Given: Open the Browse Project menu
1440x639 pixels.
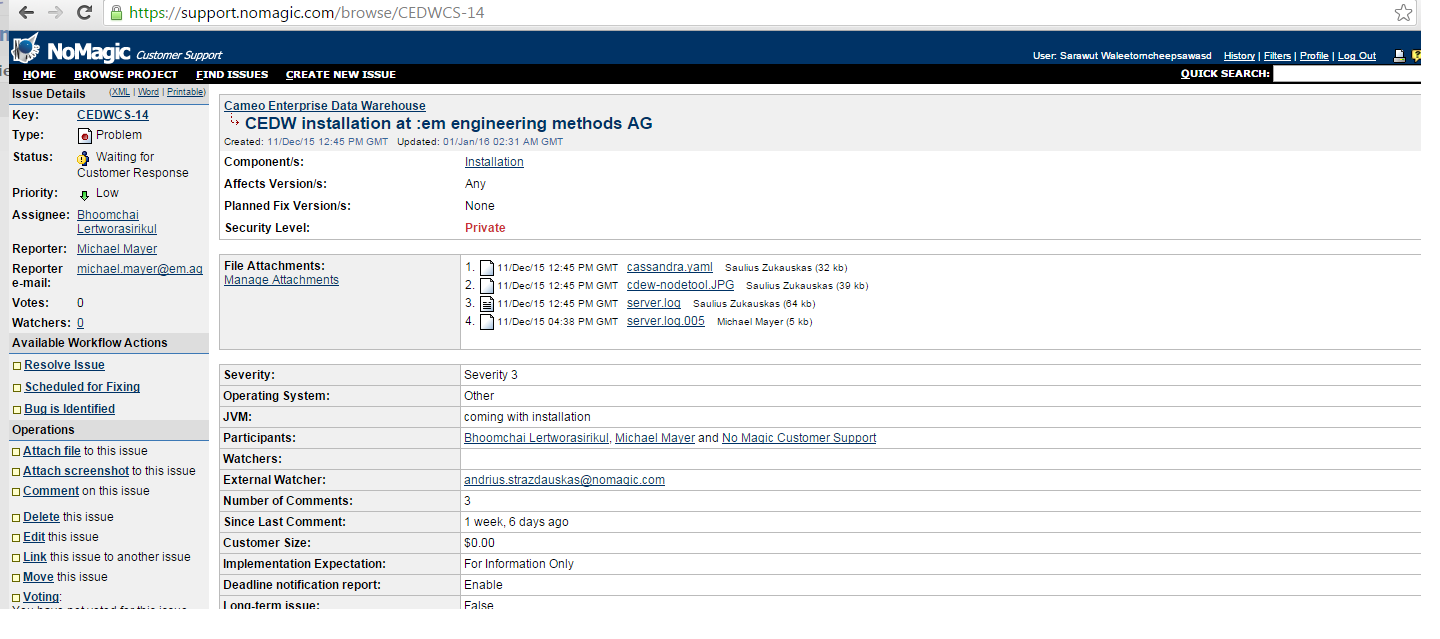Looking at the screenshot, I should [126, 75].
